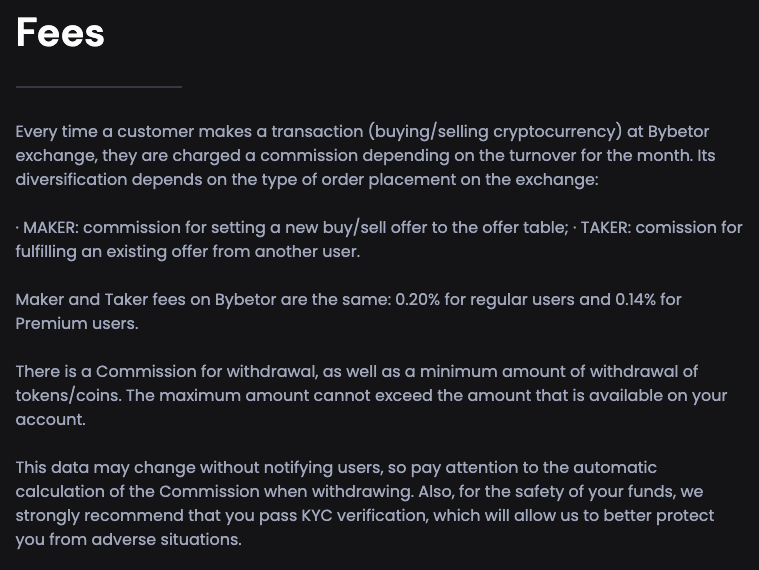Click the word Bybetor in the first paragraph

coord(678,131)
